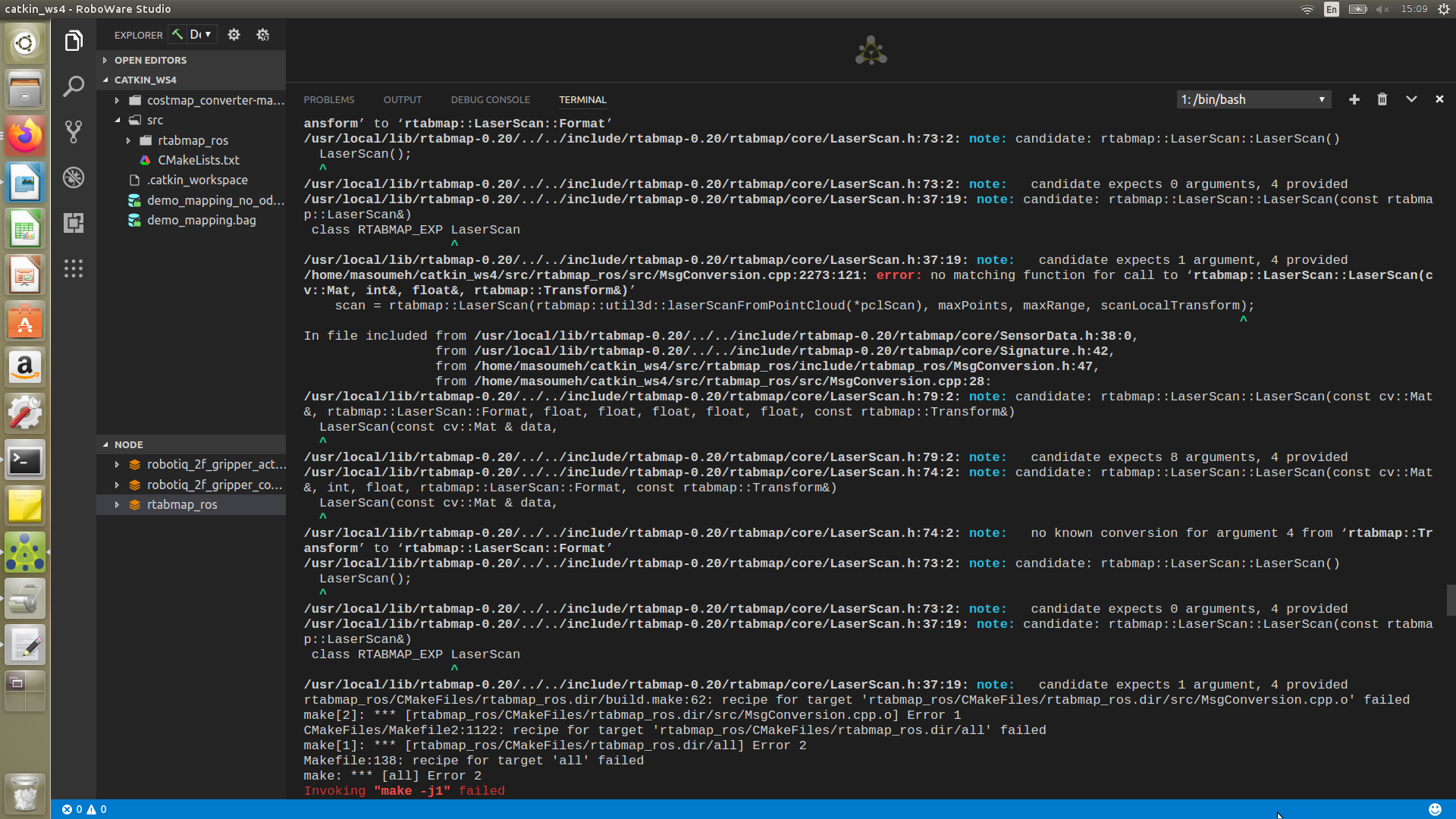
Task: Click the gear settings icon in Explorer header
Action: (x=234, y=35)
